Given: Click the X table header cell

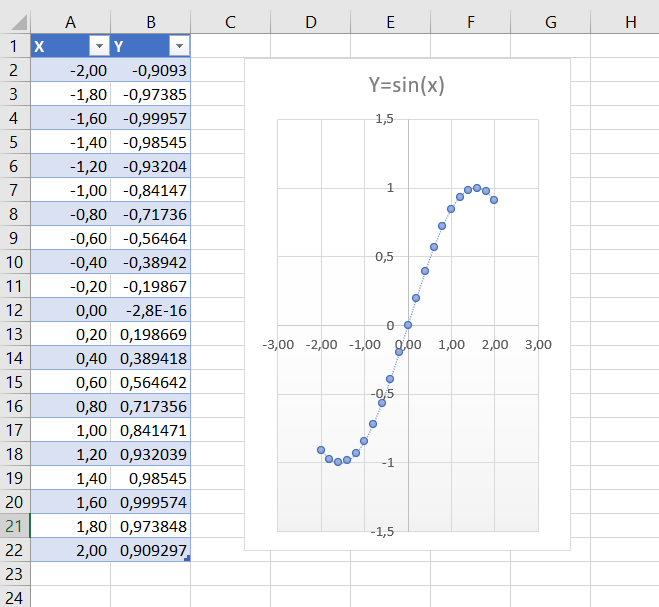Looking at the screenshot, I should 71,46.
